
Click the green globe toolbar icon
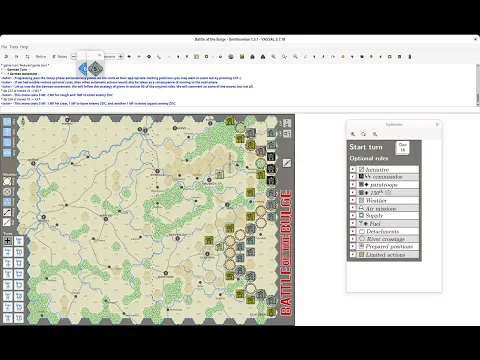pos(231,57)
